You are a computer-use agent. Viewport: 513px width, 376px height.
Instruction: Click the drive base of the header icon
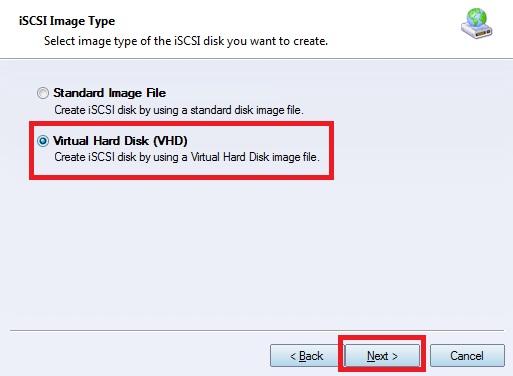point(477,32)
